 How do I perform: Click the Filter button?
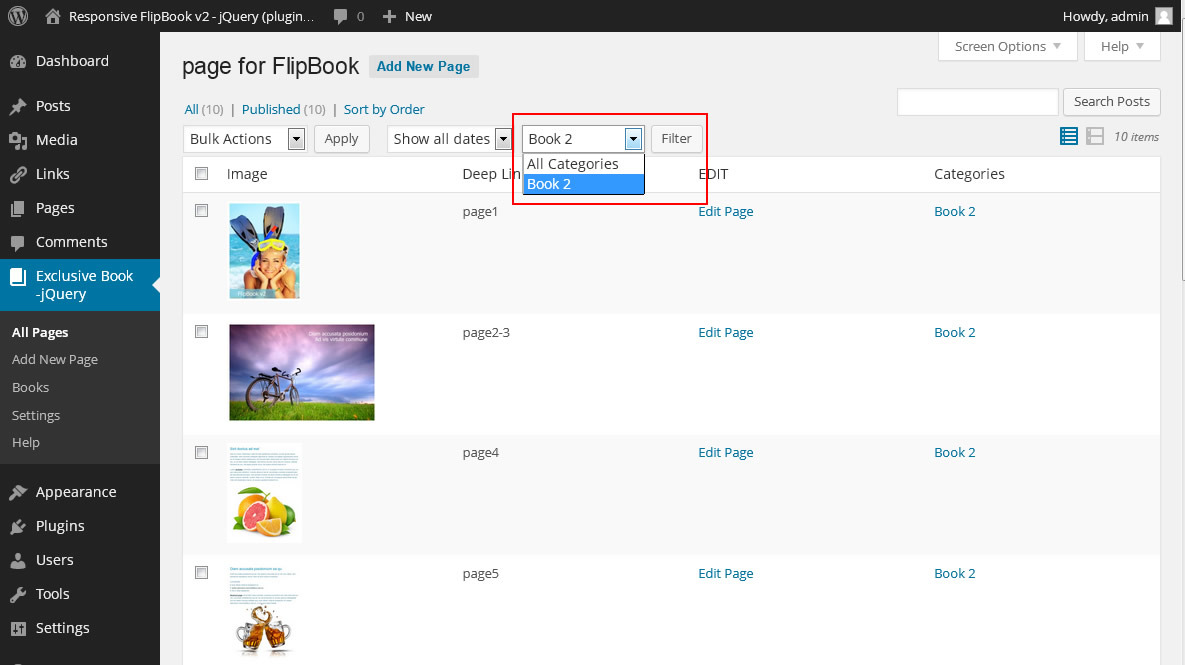(676, 139)
